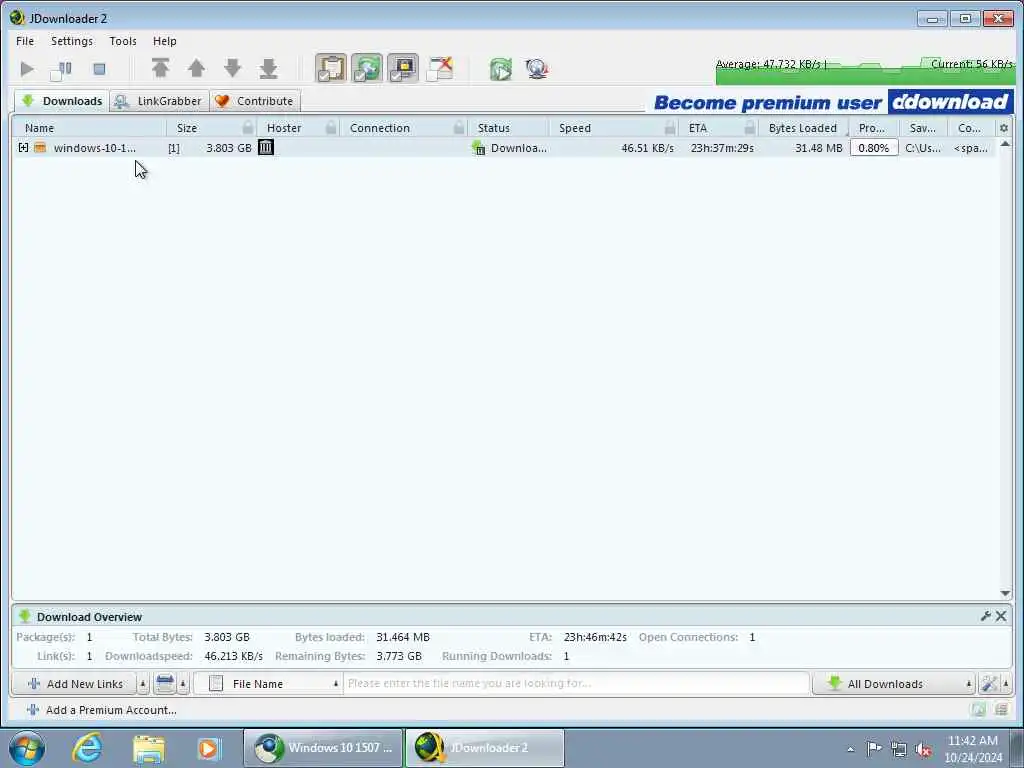Click the bottom bar tools settings icon
Image resolution: width=1024 pixels, height=768 pixels.
tap(989, 684)
